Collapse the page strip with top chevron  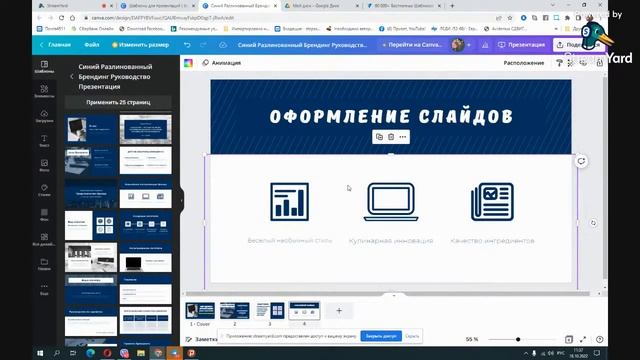pos(393,295)
